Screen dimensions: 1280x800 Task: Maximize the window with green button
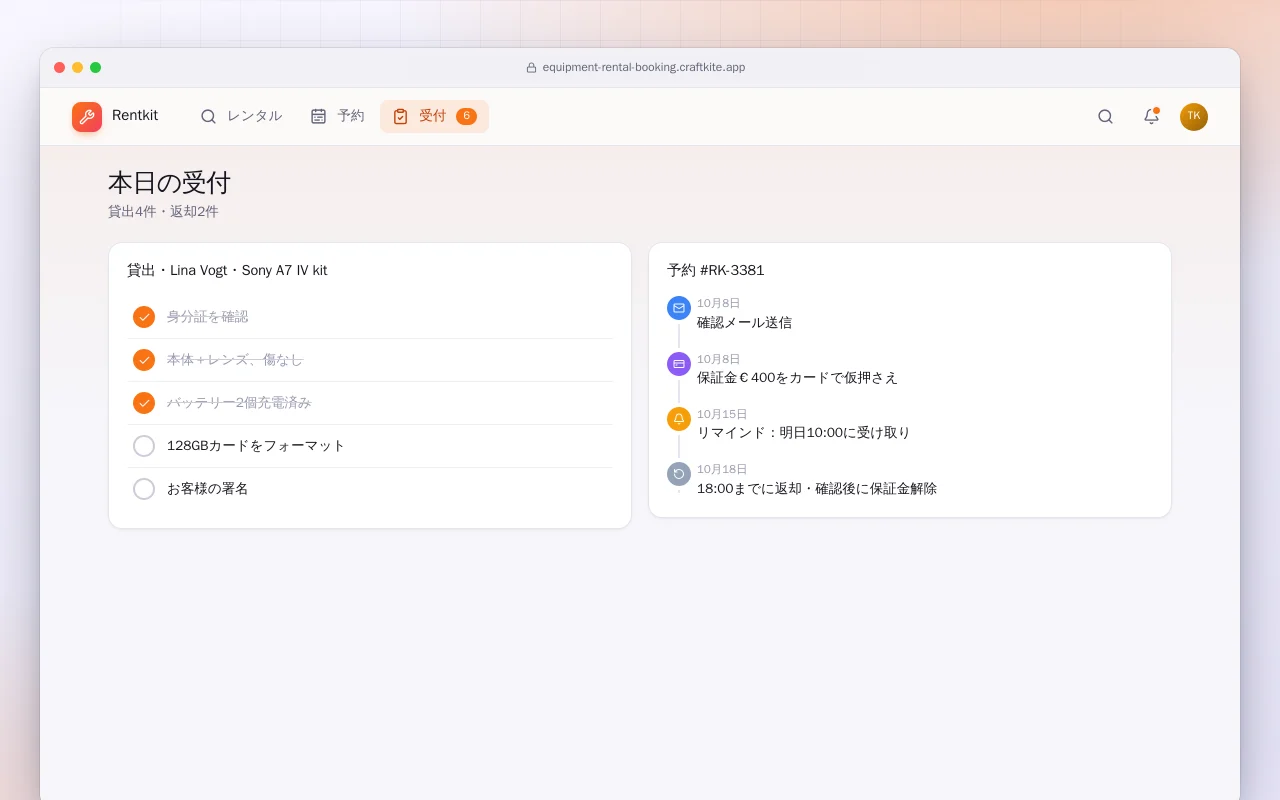96,68
